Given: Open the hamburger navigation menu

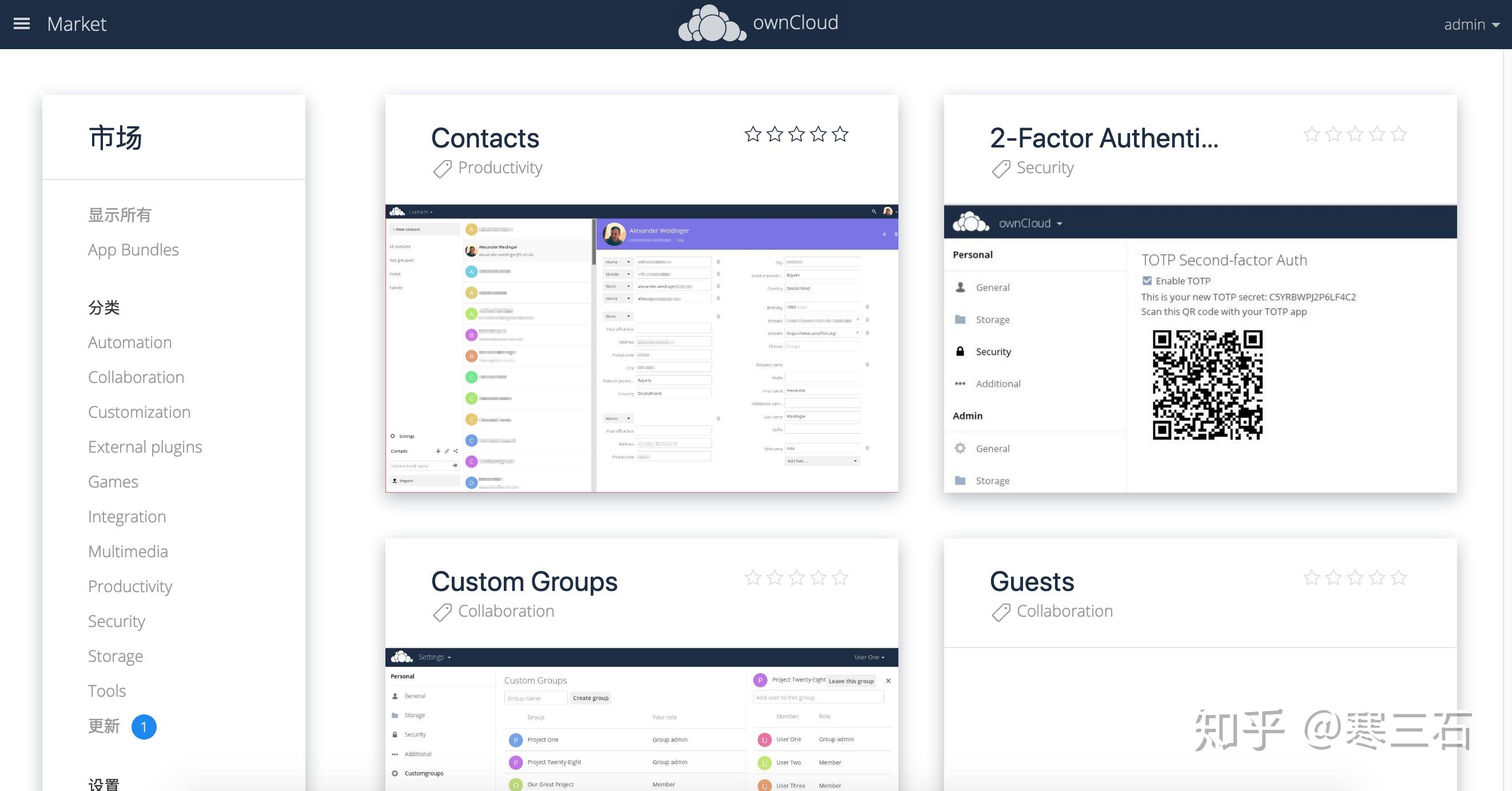Looking at the screenshot, I should [x=22, y=23].
